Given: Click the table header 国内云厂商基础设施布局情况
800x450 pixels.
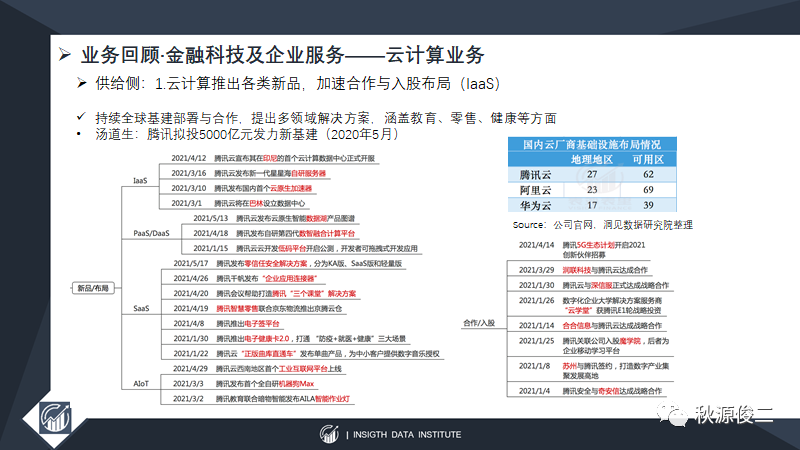Looking at the screenshot, I should click(x=592, y=144).
